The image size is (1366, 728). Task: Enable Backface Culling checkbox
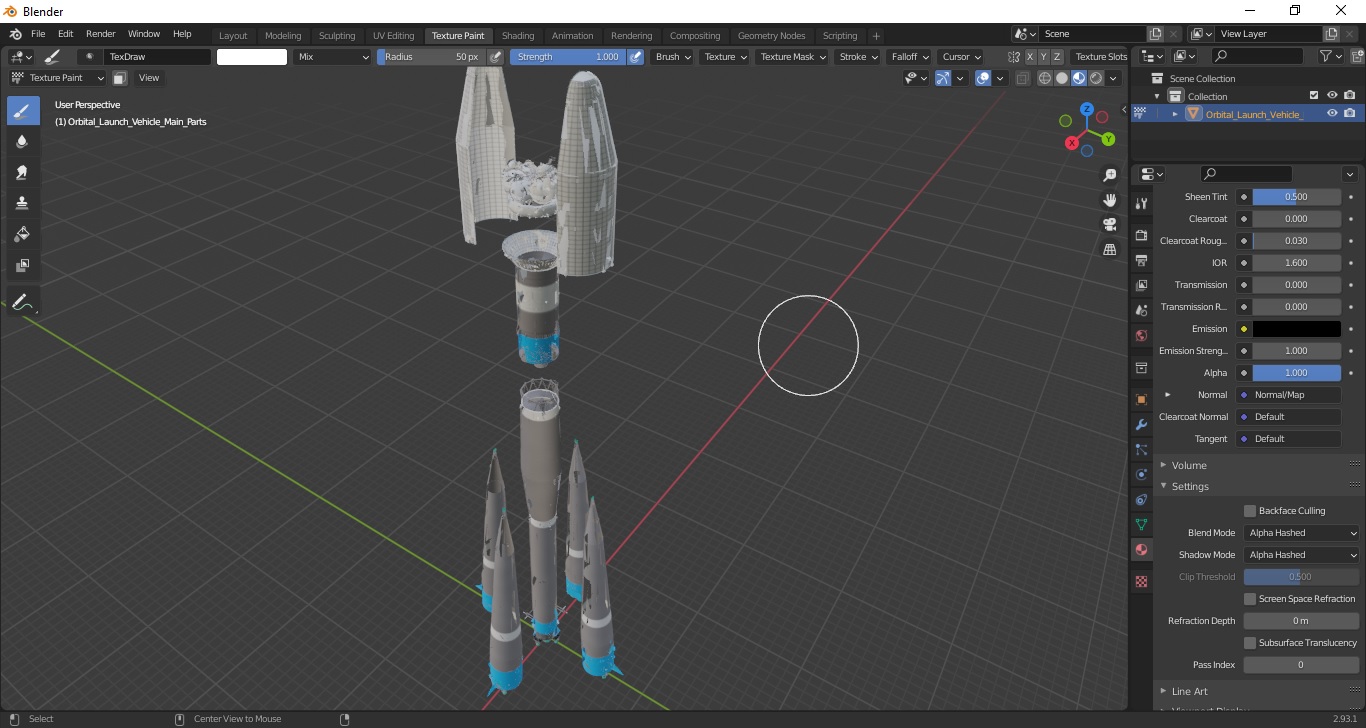tap(1250, 511)
